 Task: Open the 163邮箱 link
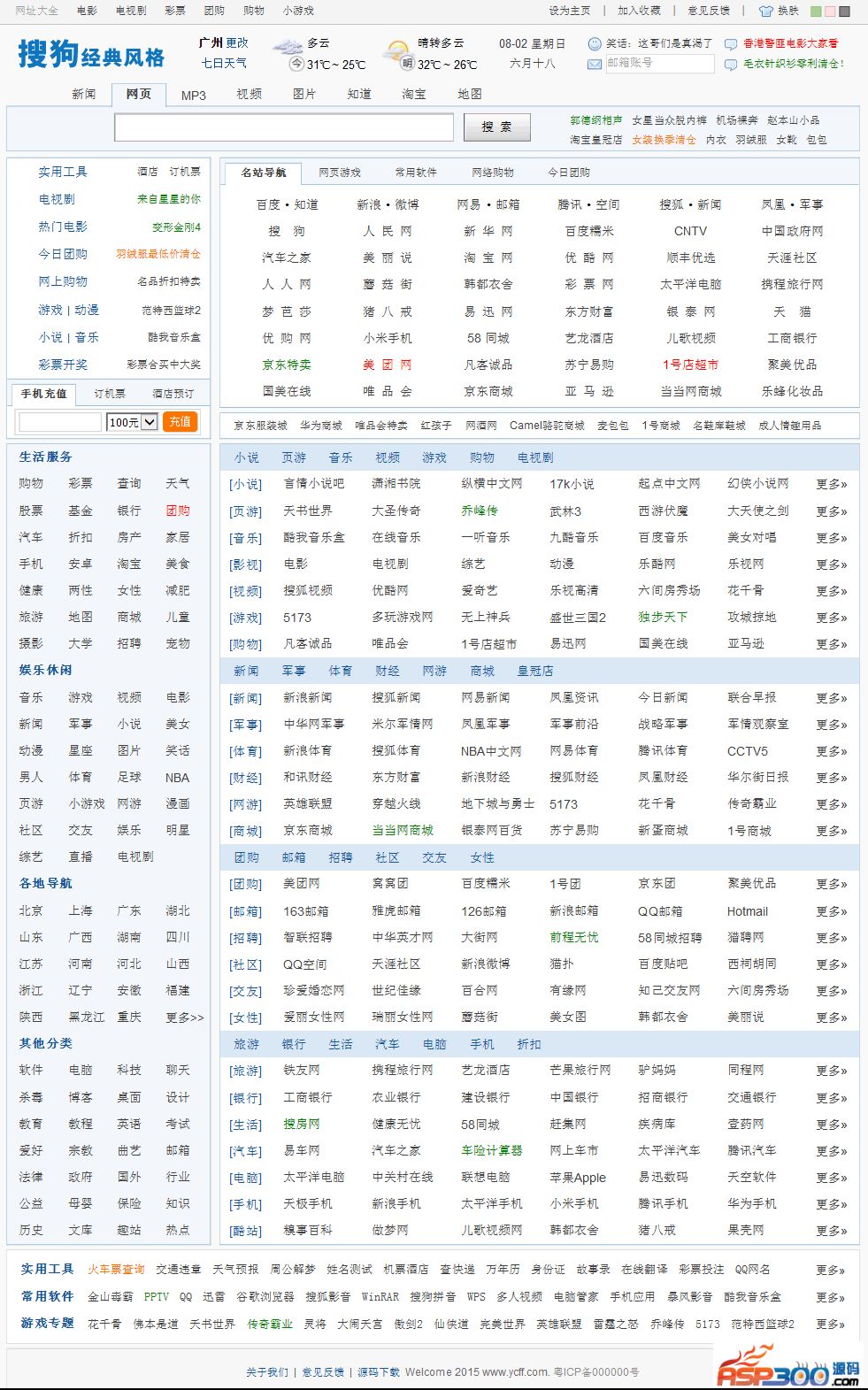[x=306, y=911]
